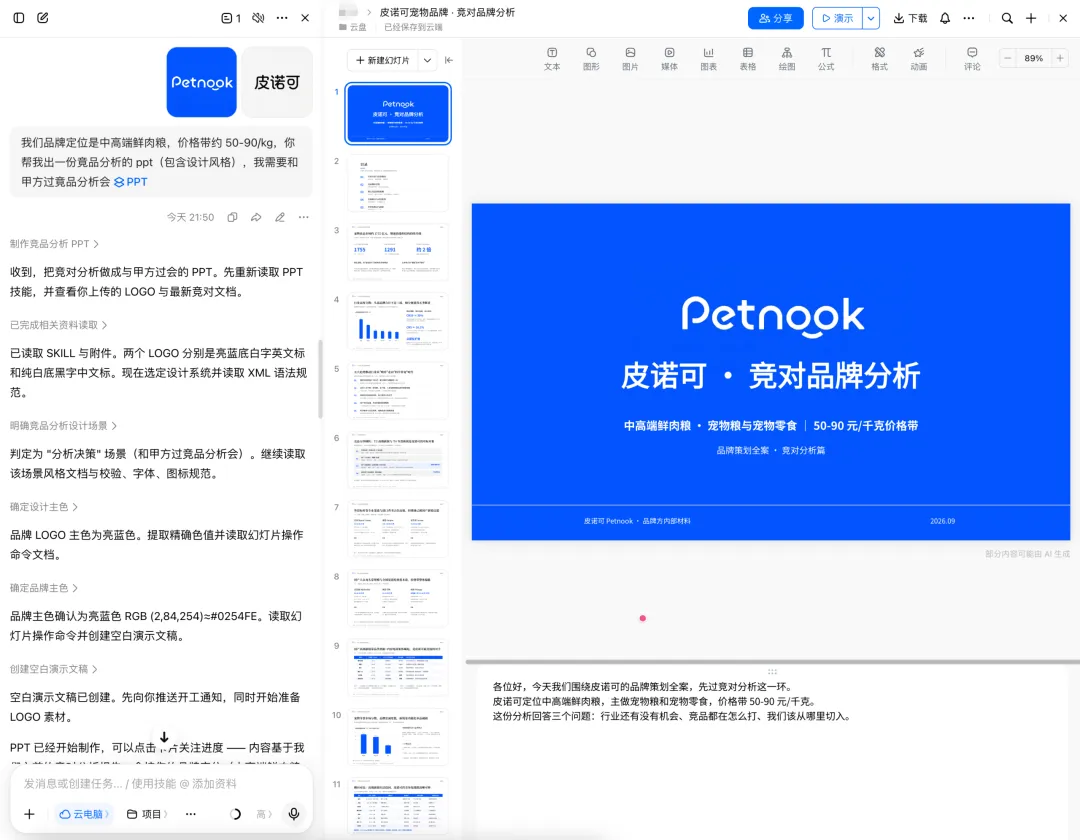Click the PPT skill tag in user message
This screenshot has height=840, width=1080.
coord(131,182)
